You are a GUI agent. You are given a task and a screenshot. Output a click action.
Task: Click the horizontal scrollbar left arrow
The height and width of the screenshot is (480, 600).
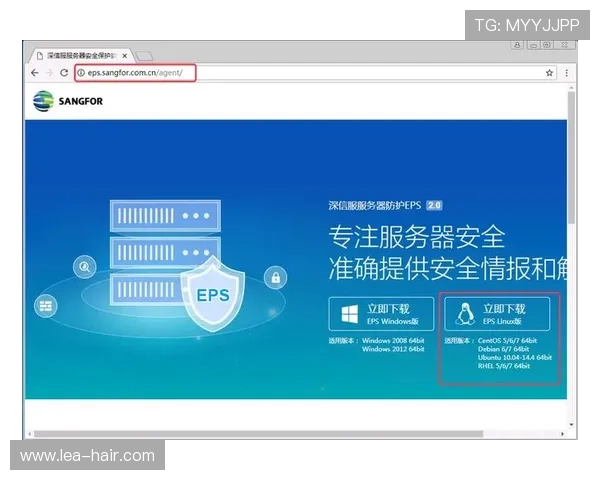pos(29,434)
